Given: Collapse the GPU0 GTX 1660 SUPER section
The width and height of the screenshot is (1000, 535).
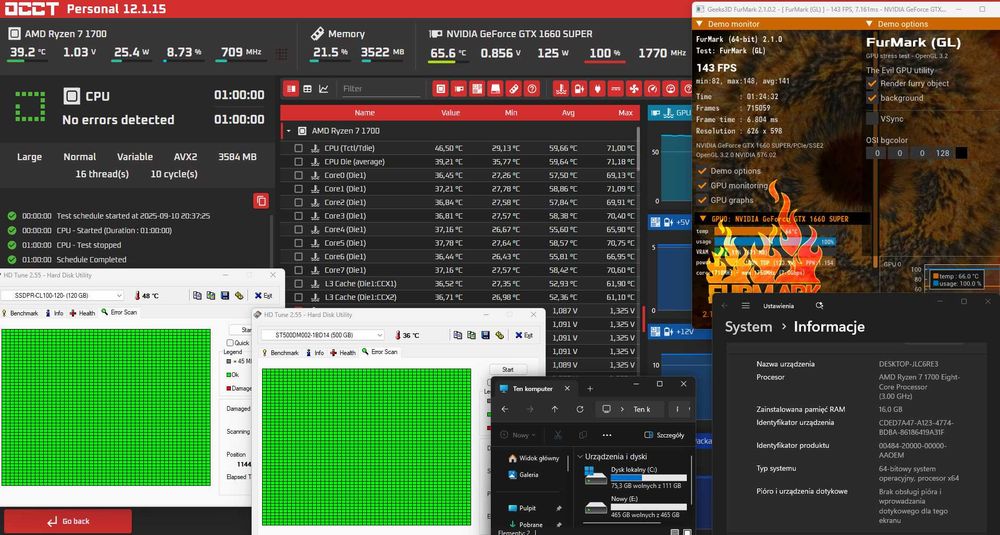Looking at the screenshot, I should coord(703,219).
